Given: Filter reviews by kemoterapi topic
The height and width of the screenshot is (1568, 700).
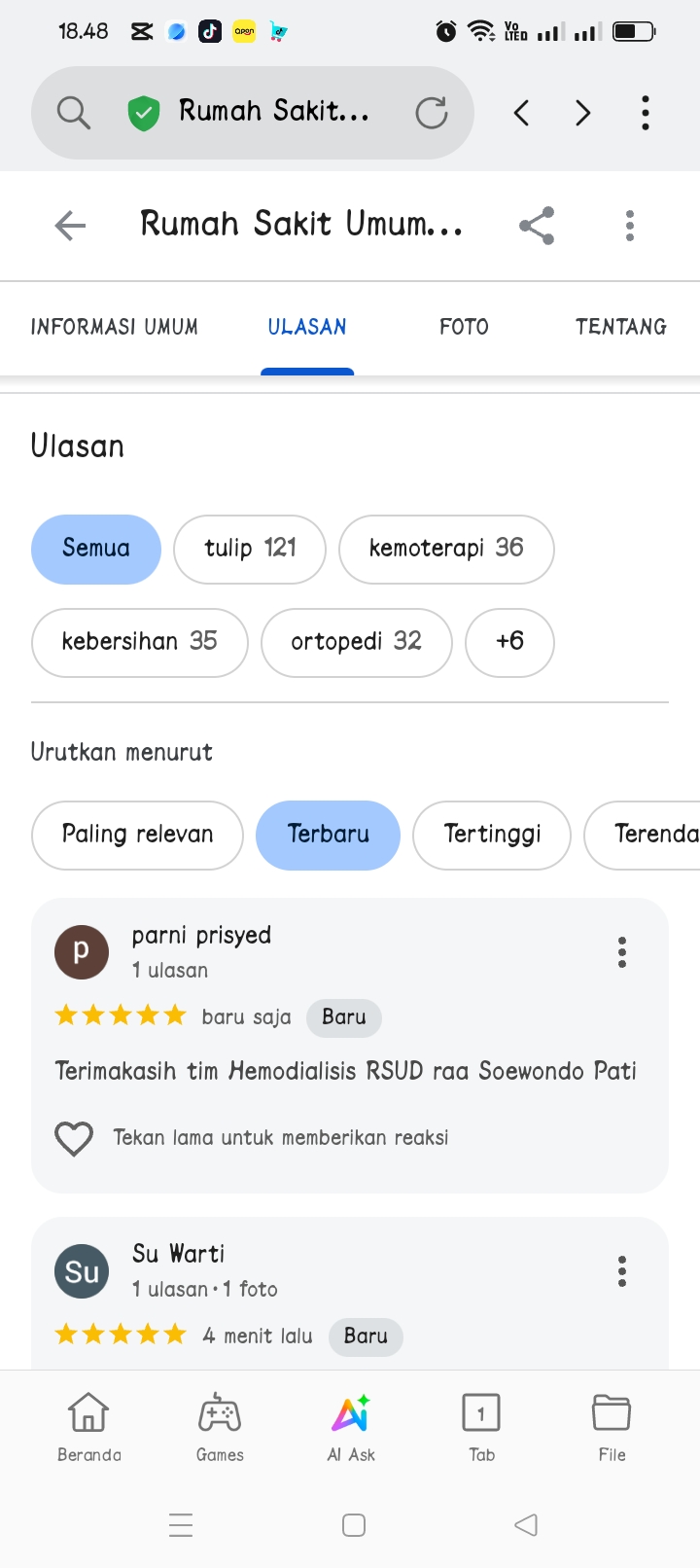Looking at the screenshot, I should tap(446, 549).
